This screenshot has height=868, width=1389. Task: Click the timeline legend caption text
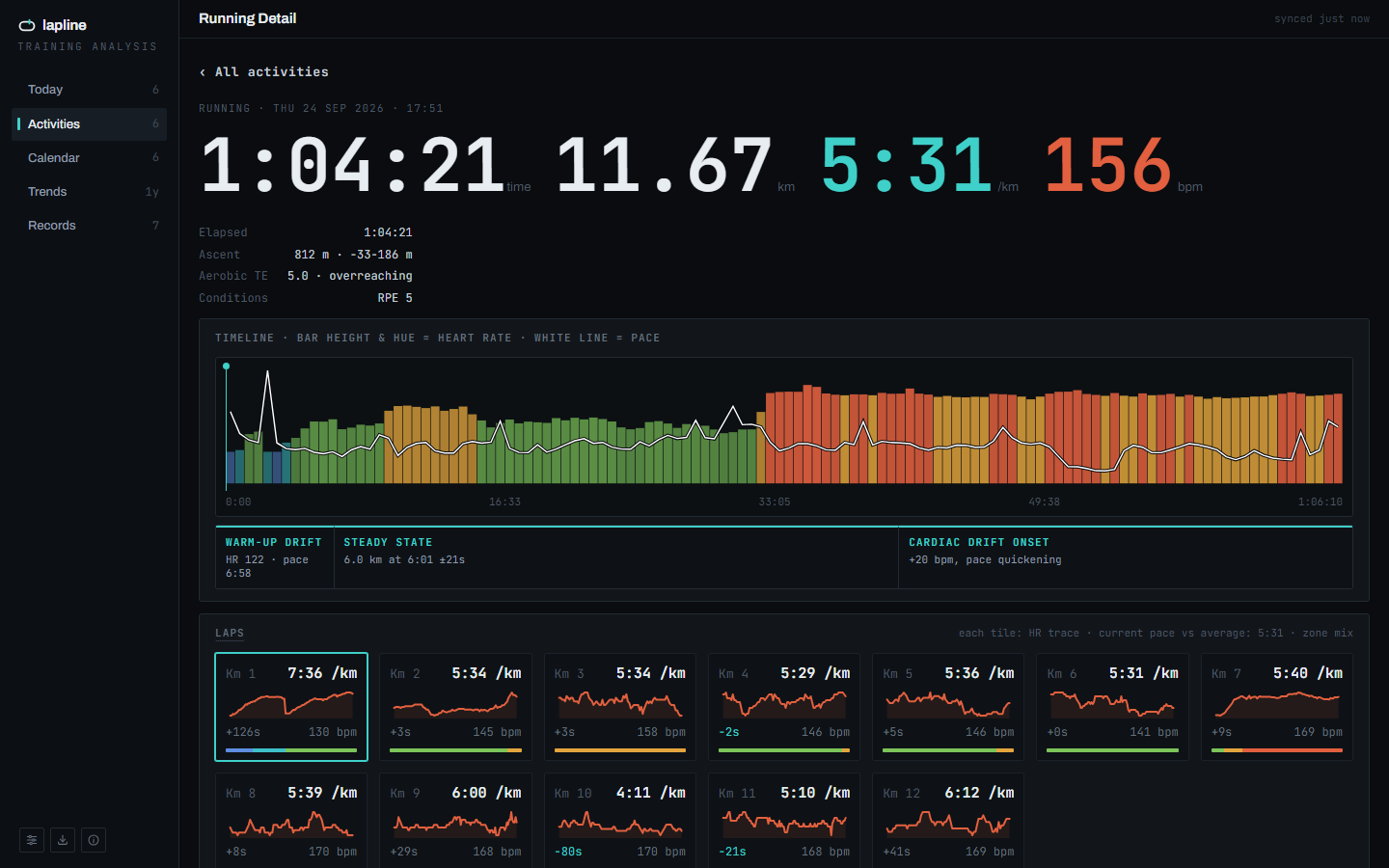coord(438,338)
